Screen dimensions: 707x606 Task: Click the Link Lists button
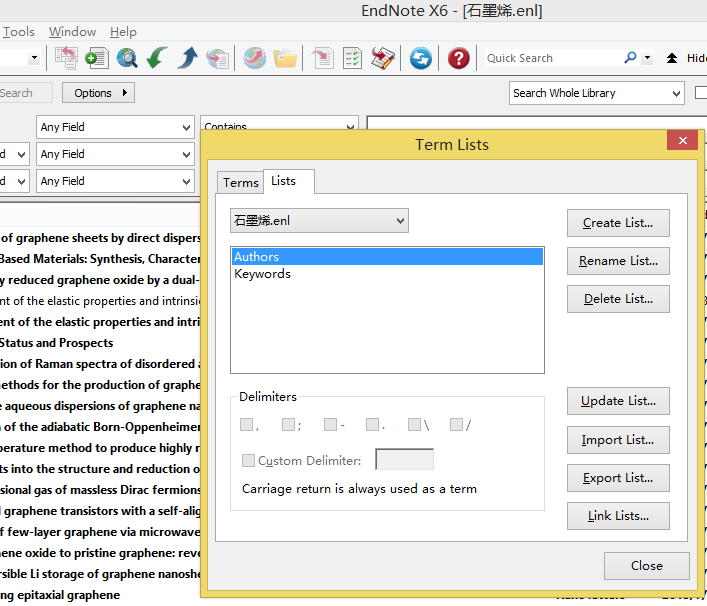click(618, 516)
